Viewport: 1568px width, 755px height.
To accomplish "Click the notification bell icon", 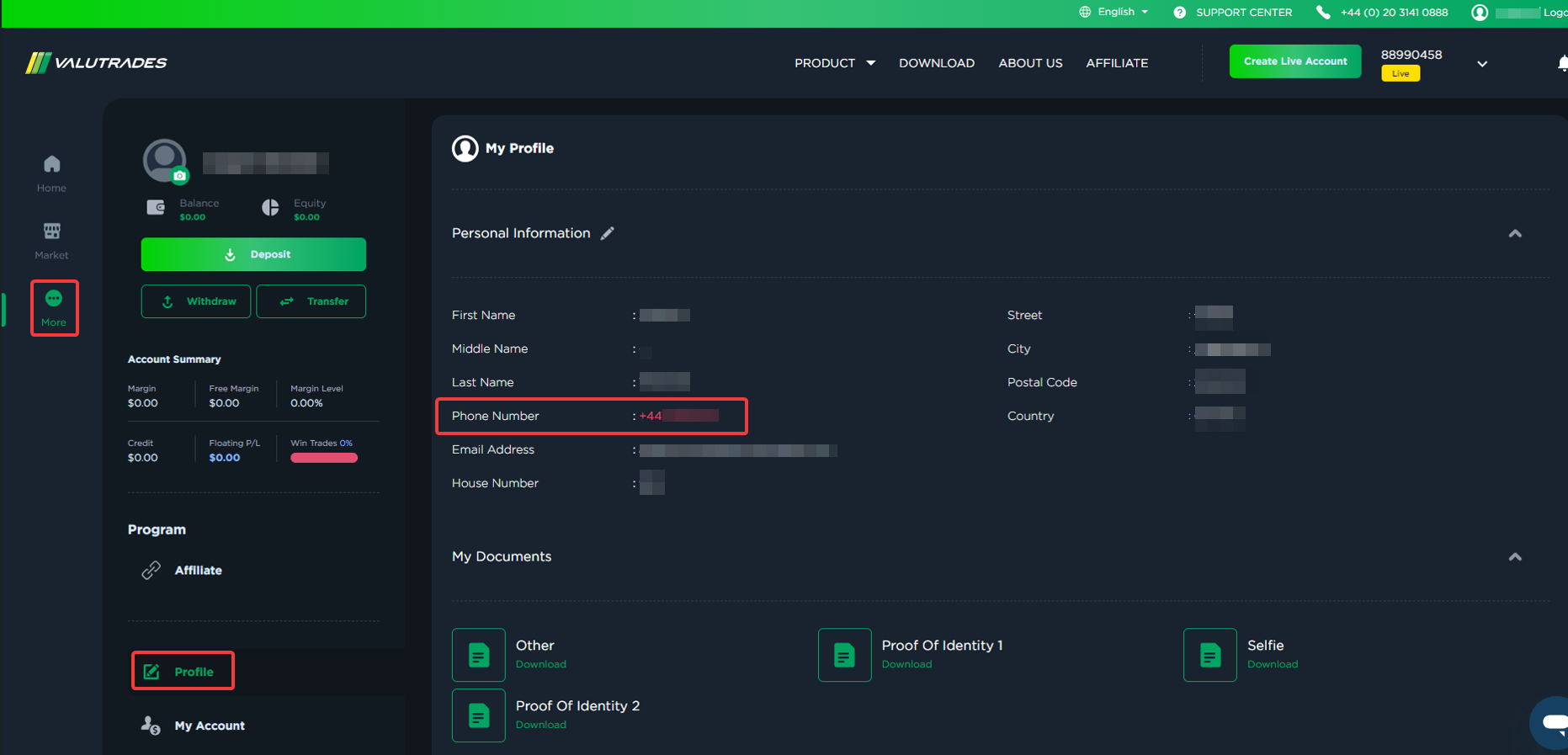I will (x=1561, y=63).
